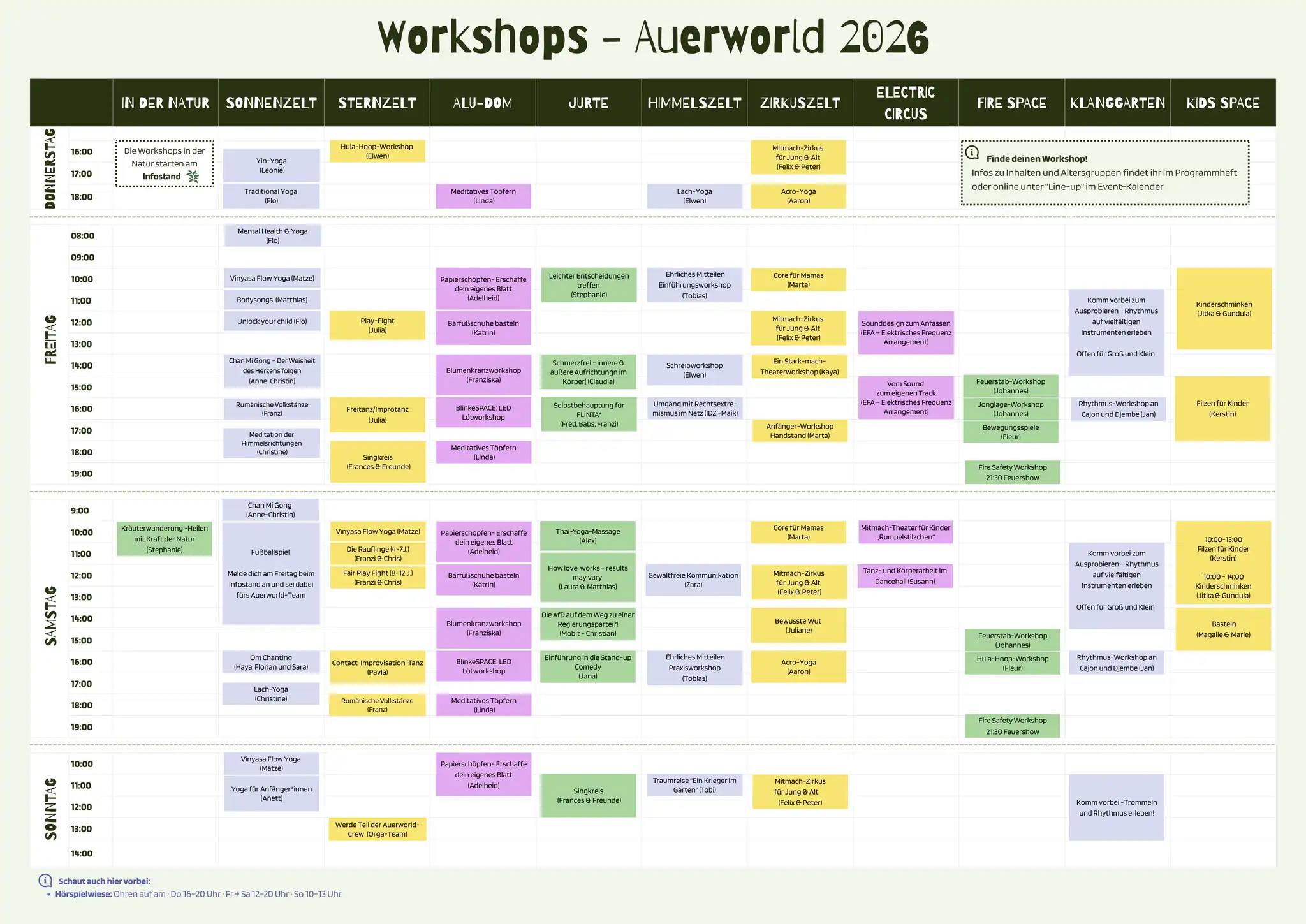Click 'How love works – results may vary'

pos(588,577)
